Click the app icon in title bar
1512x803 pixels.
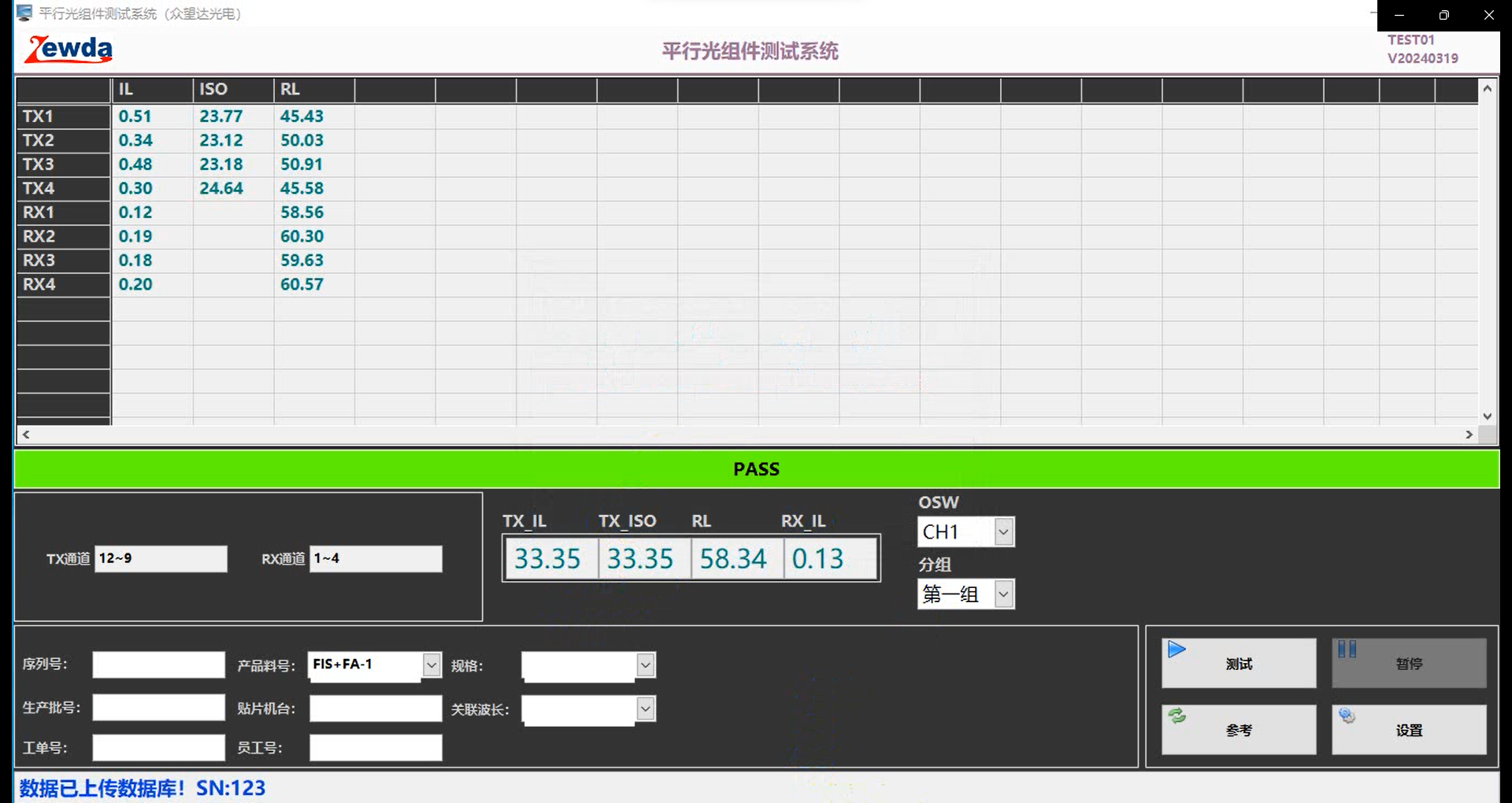24,13
